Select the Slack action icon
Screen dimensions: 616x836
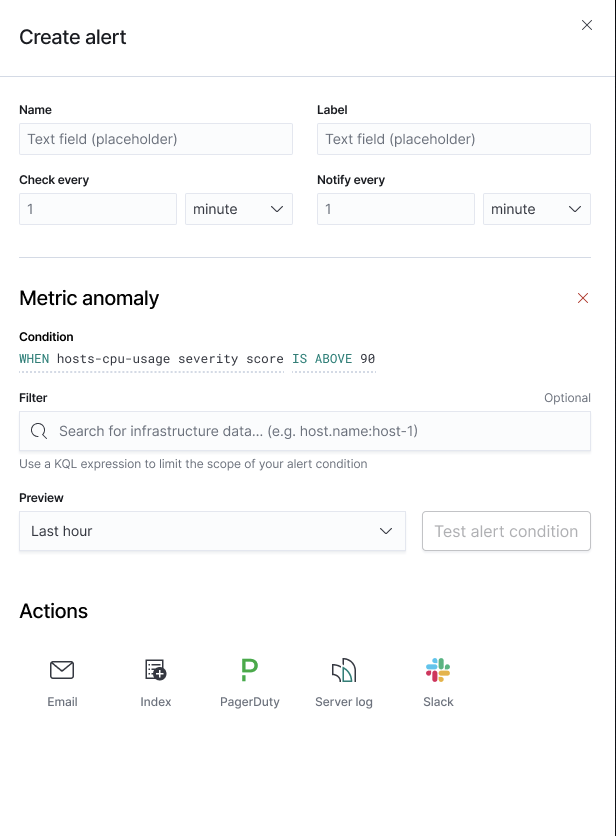438,670
